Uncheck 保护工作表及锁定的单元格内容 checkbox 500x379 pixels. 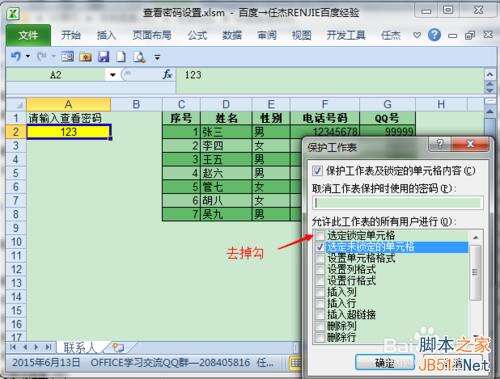[x=317, y=171]
